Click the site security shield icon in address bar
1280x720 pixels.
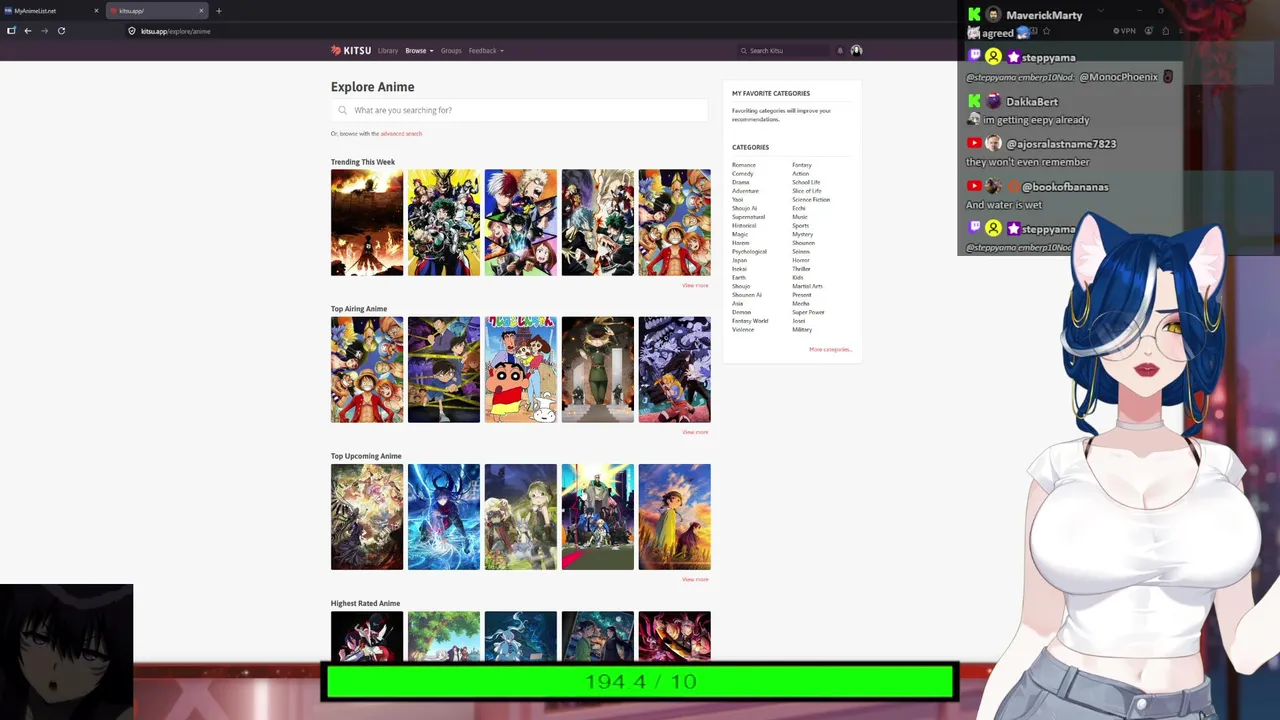point(131,31)
